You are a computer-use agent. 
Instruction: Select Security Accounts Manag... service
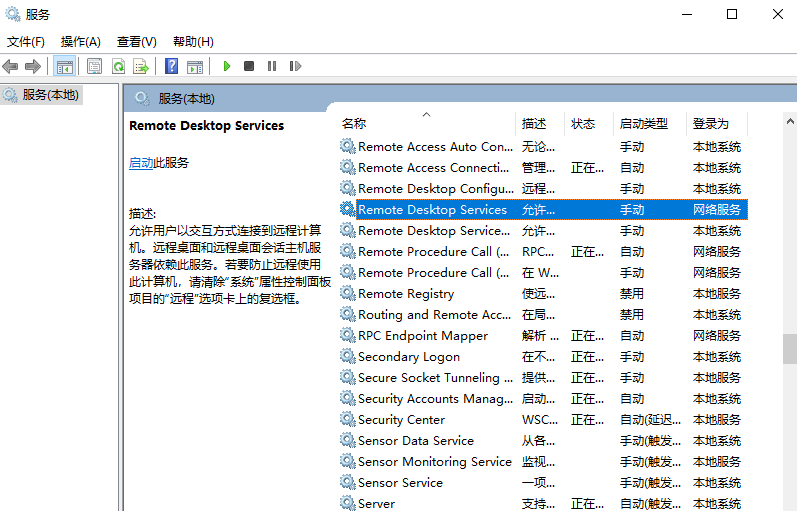click(543, 399)
